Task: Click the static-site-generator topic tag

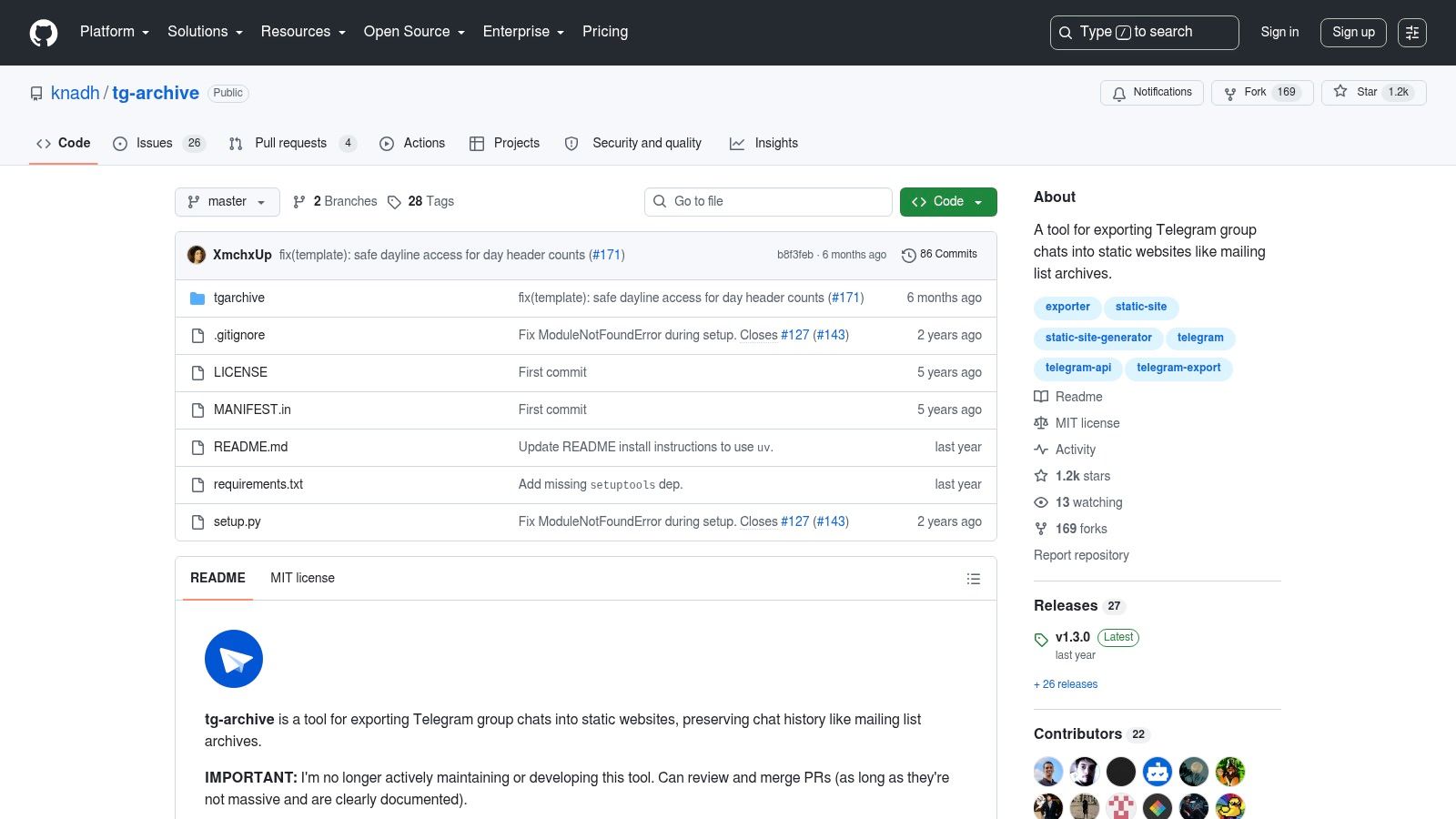Action: (x=1098, y=338)
